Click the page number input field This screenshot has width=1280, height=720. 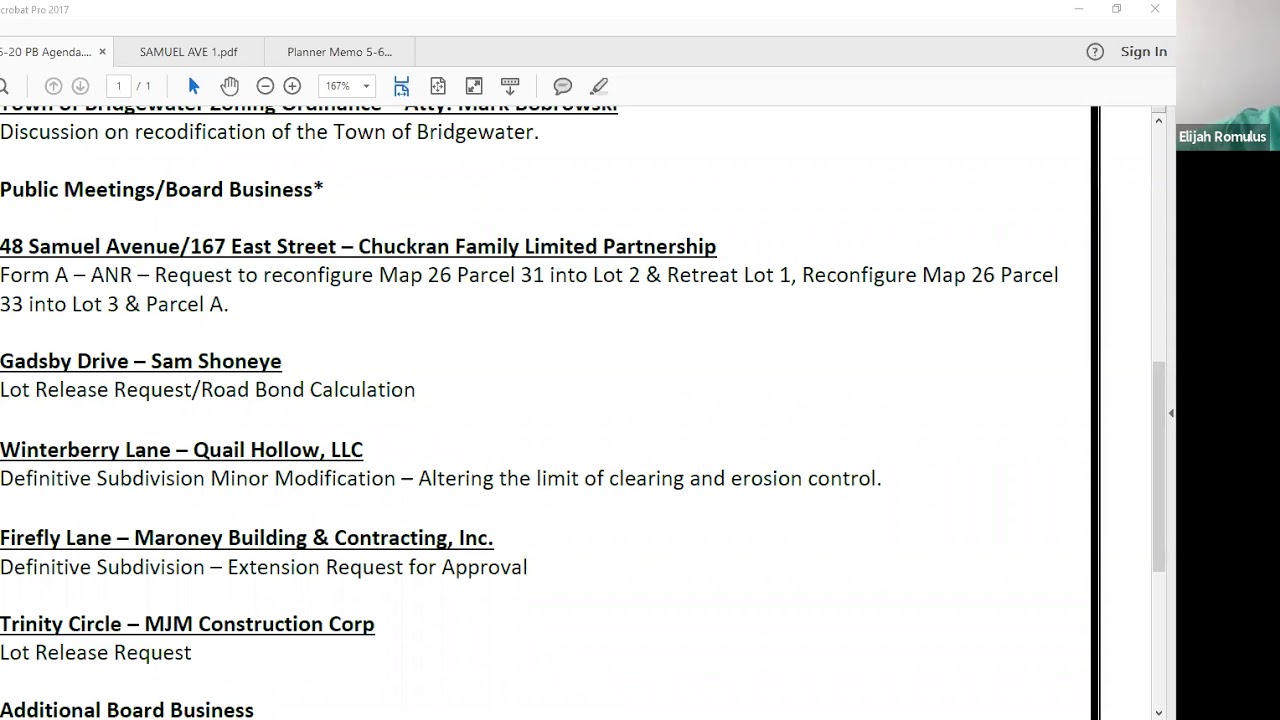coord(119,86)
